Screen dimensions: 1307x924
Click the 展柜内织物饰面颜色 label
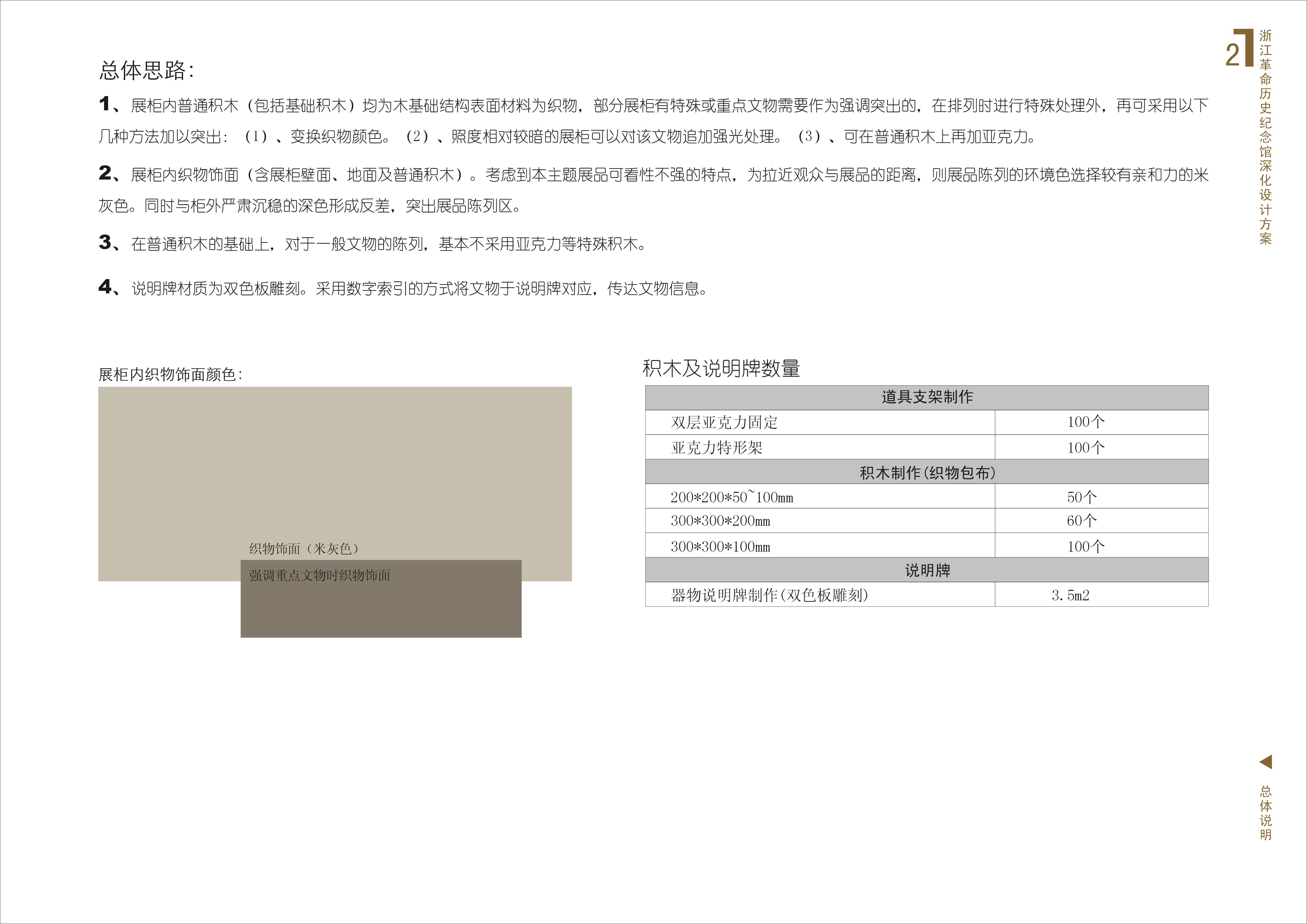pyautogui.click(x=170, y=375)
